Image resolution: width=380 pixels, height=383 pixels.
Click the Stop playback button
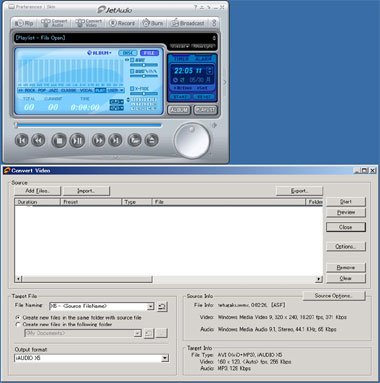tap(59, 140)
